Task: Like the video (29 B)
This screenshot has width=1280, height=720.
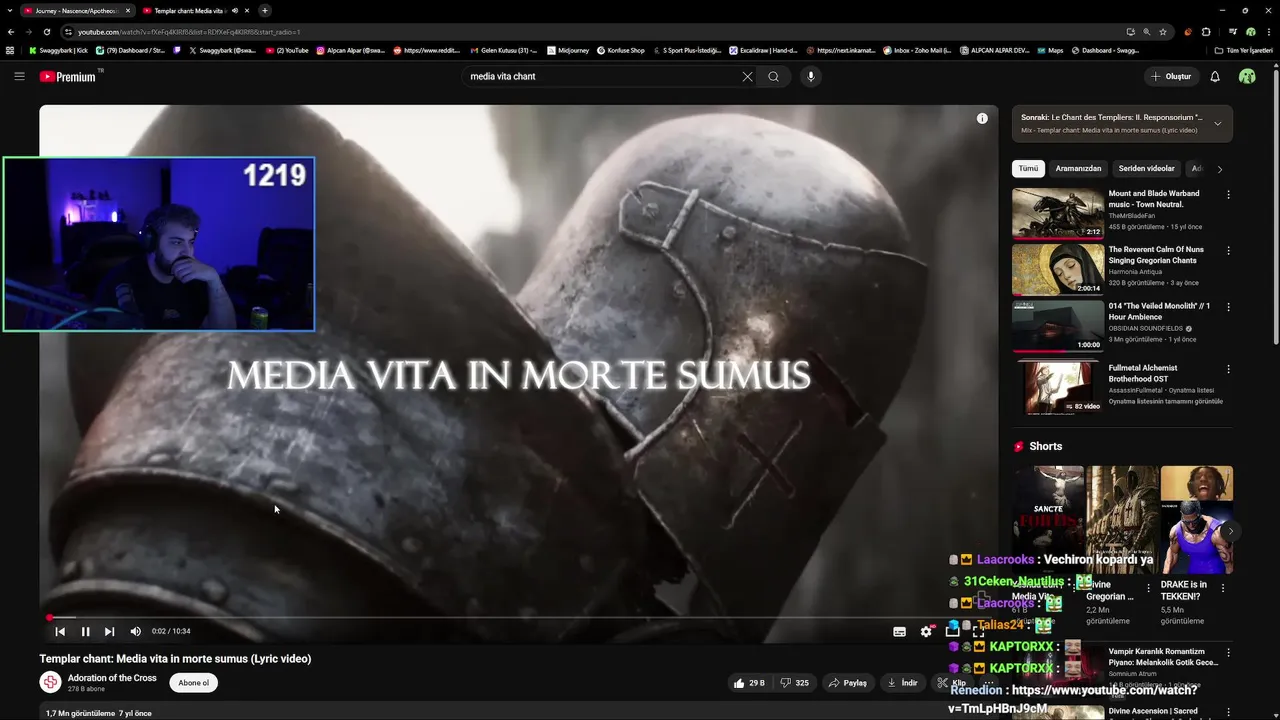Action: [x=750, y=683]
